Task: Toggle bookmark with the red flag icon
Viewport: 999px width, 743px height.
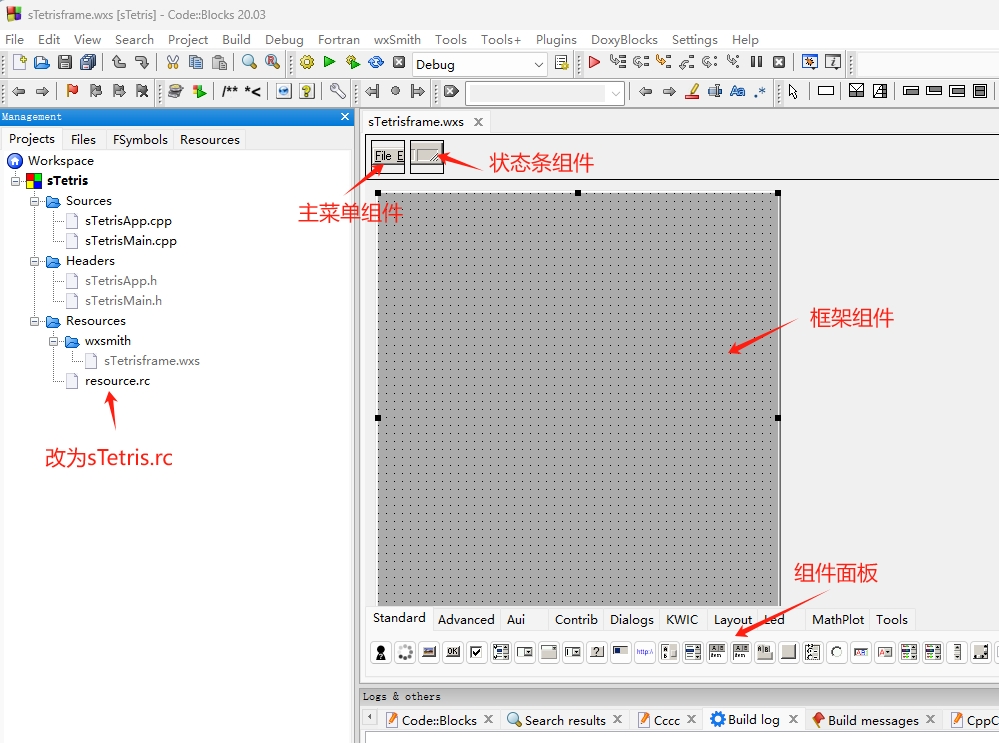Action: (x=72, y=91)
